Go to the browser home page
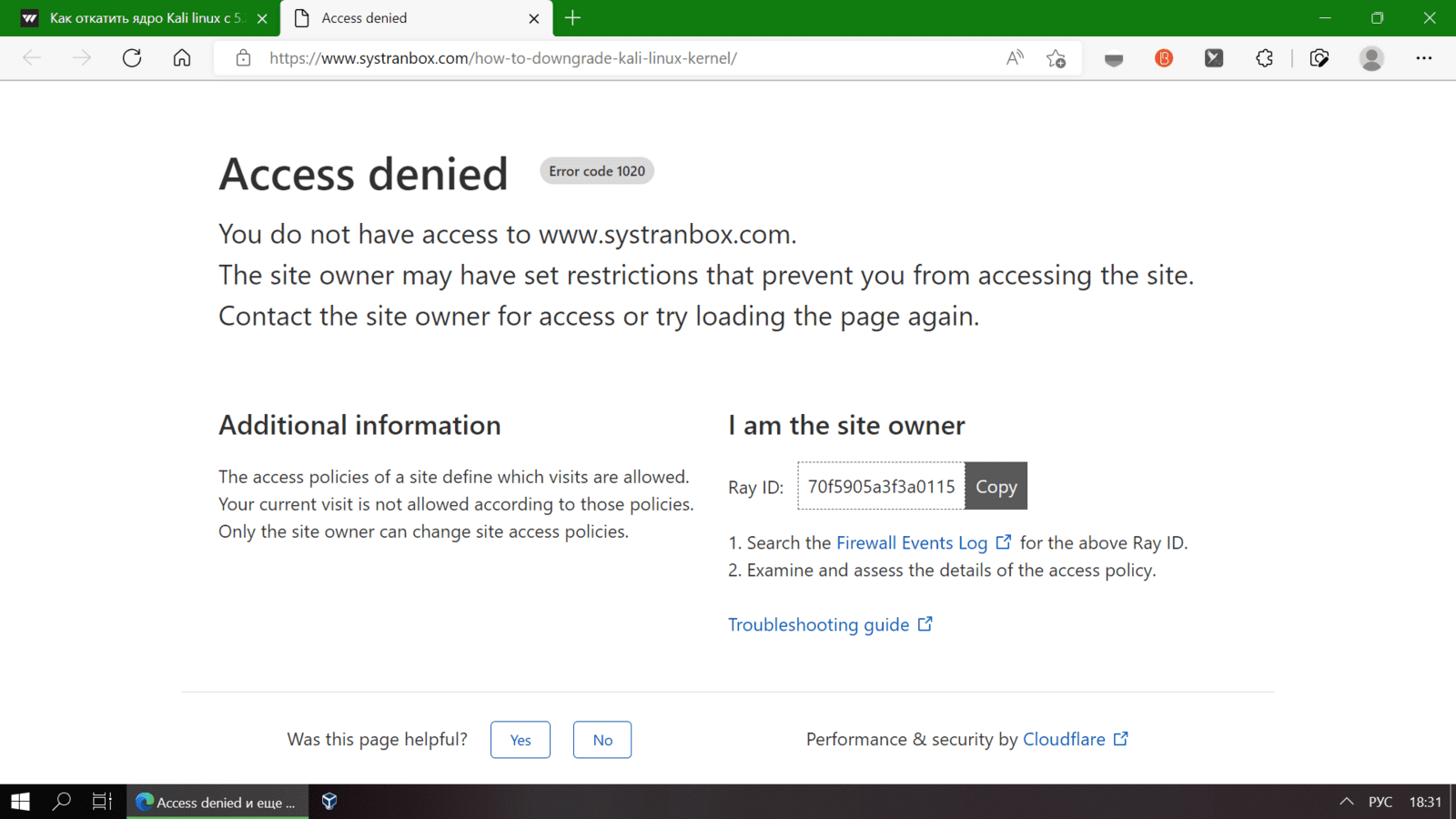Viewport: 1456px width, 819px height. [182, 58]
